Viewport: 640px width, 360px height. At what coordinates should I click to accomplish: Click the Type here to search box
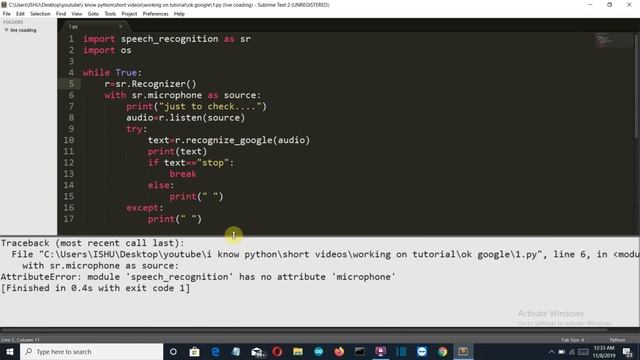[x=92, y=351]
